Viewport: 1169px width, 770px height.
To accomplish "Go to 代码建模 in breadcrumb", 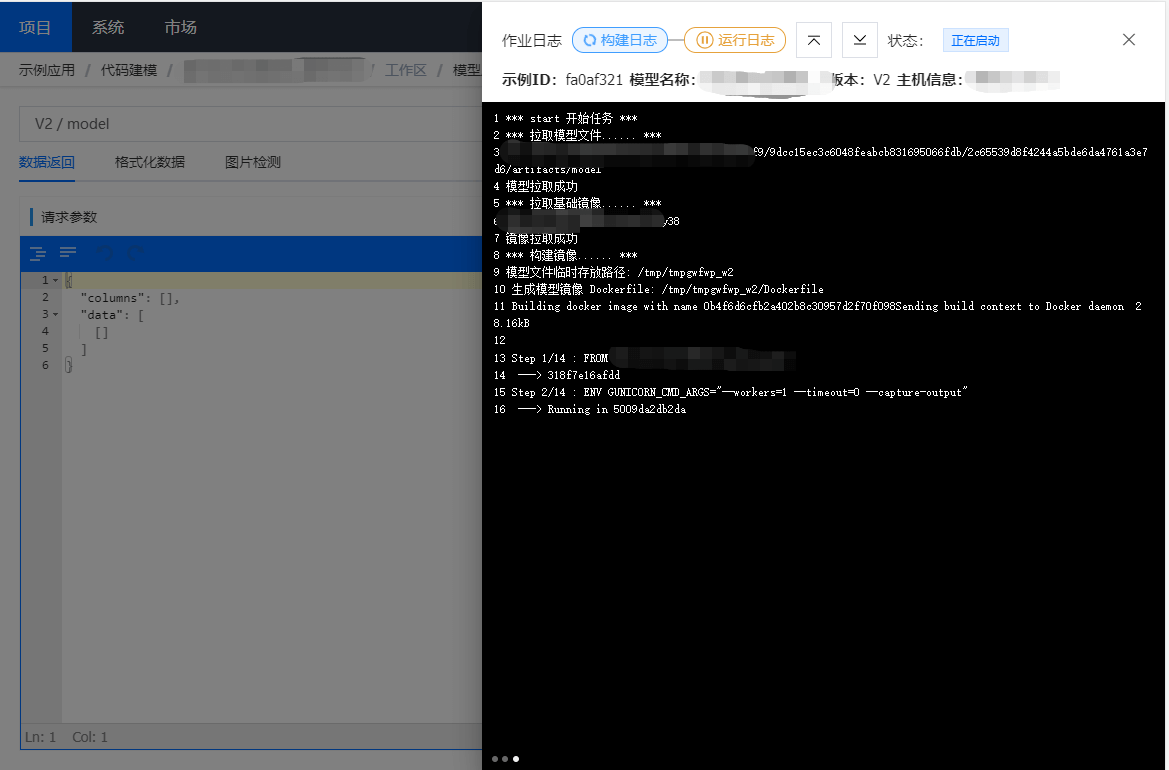I will click(x=129, y=70).
